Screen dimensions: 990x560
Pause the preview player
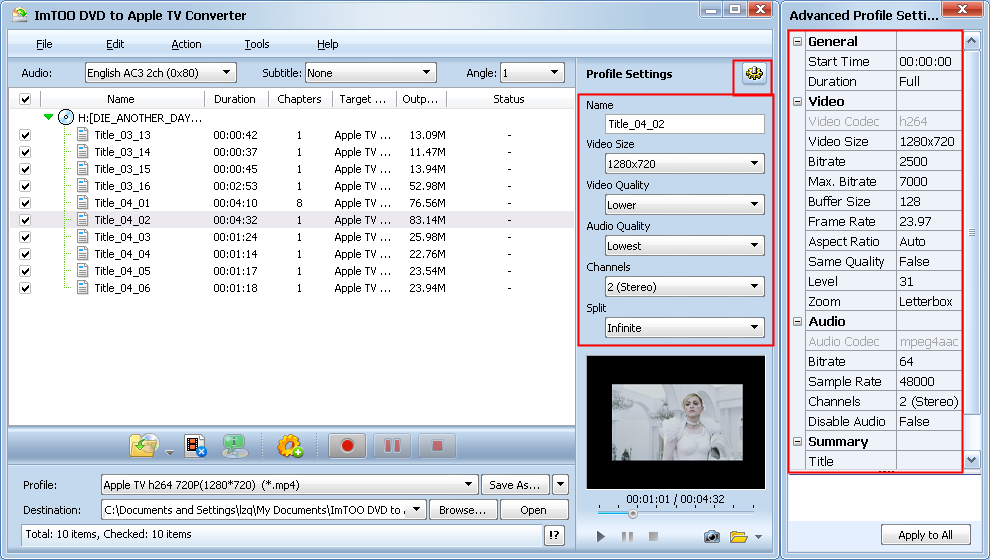[x=627, y=536]
